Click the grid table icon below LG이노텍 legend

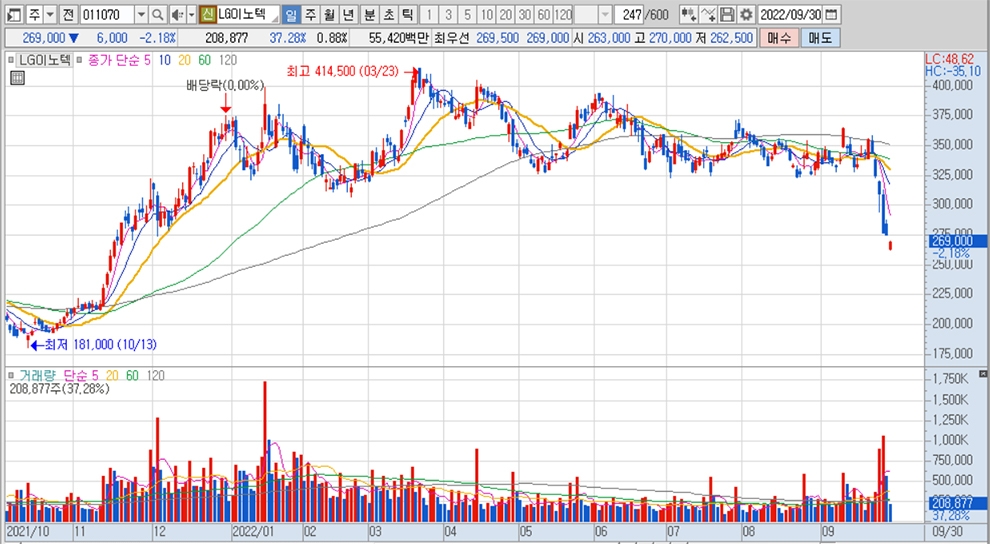pyautogui.click(x=18, y=78)
